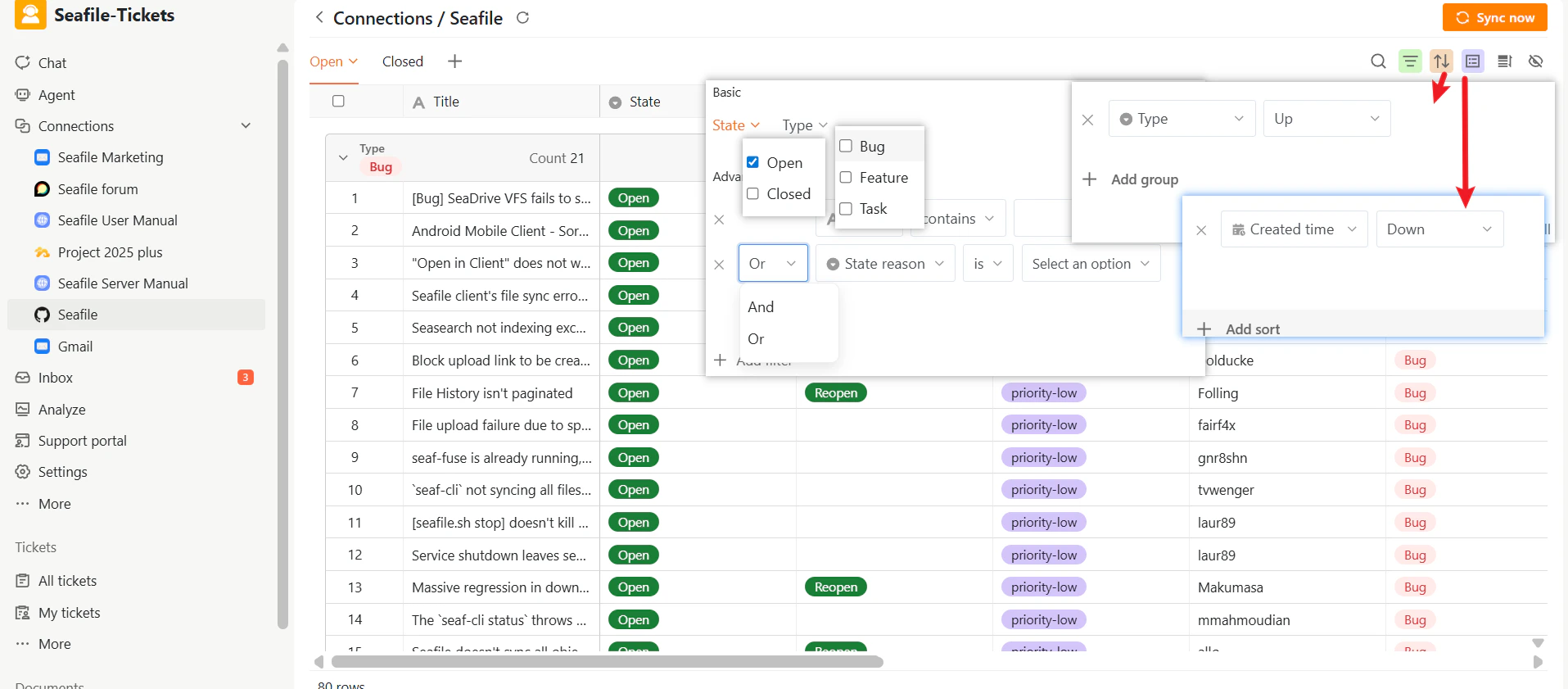
Task: Open the Down sort direction dropdown
Action: point(1439,229)
